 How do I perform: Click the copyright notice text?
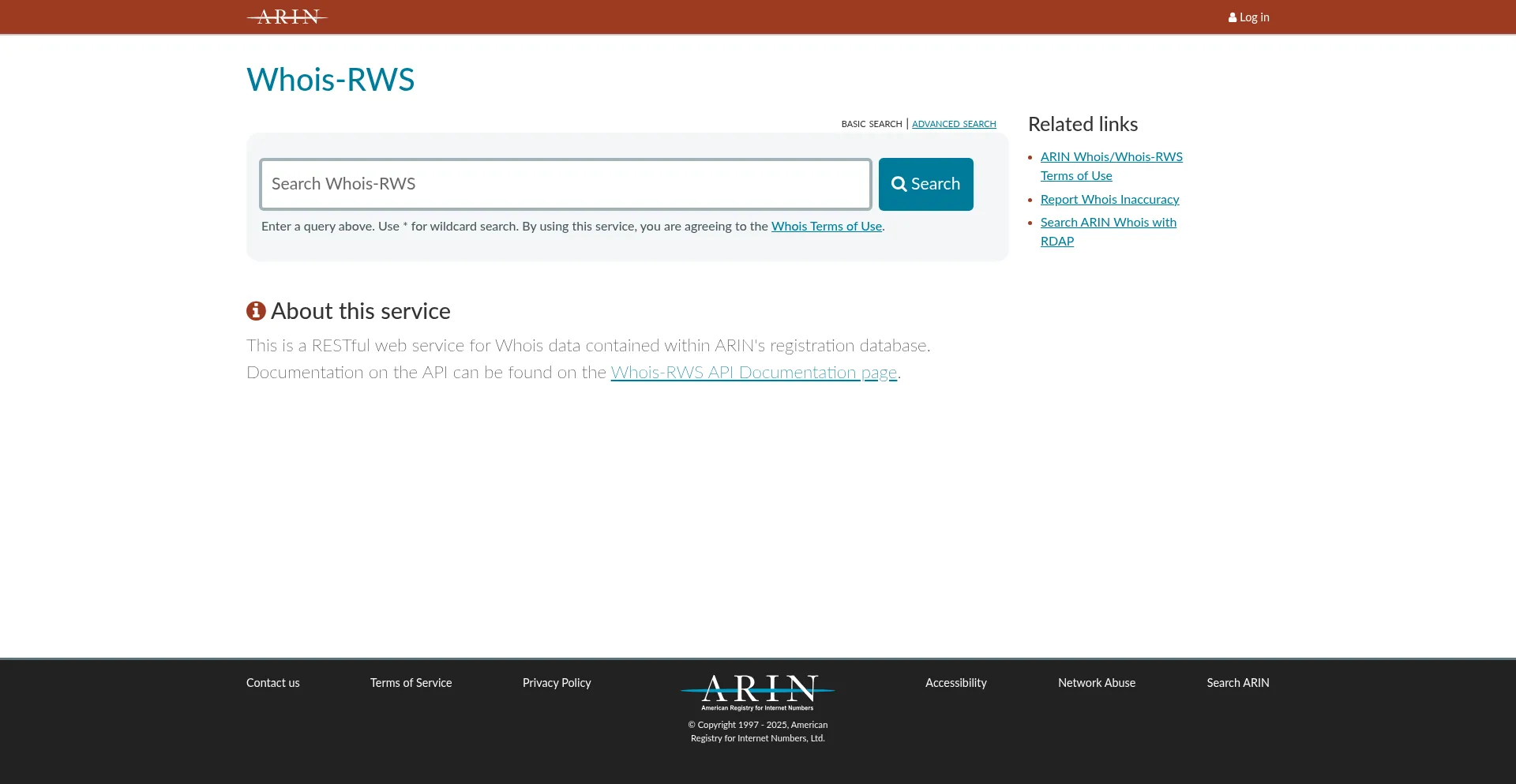coord(757,732)
